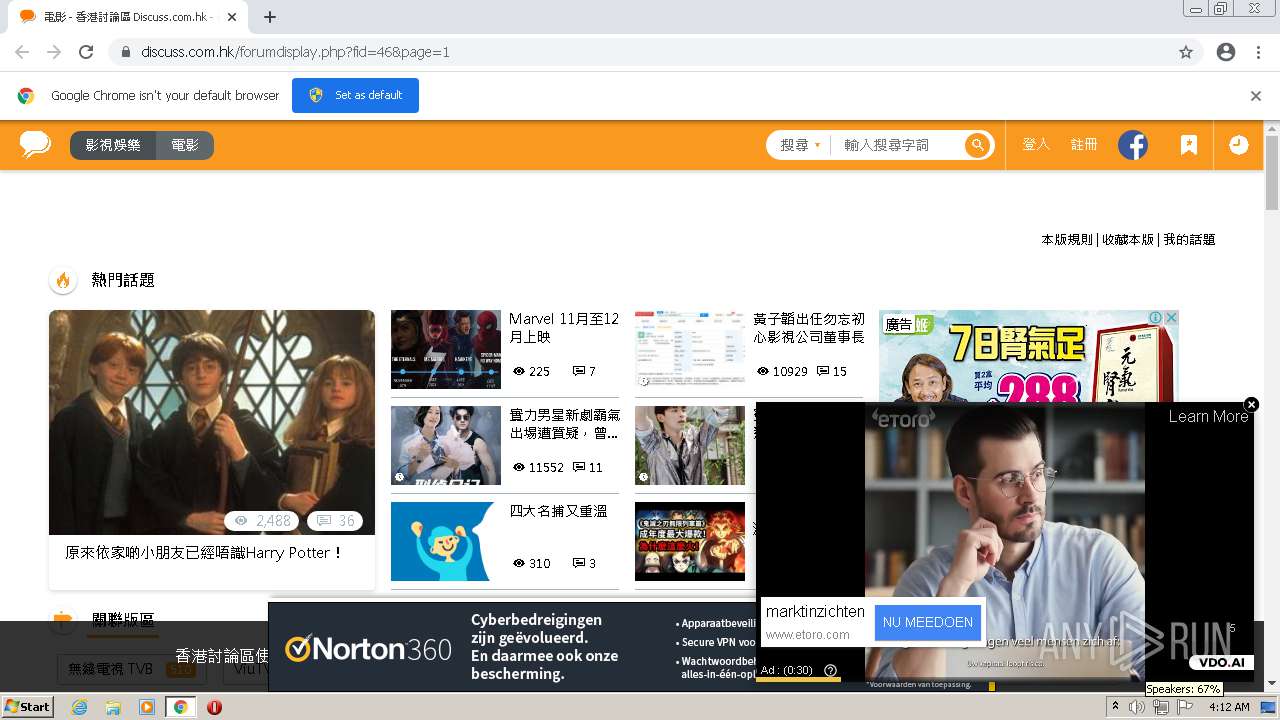Click the NU MEEDOEN button
Image resolution: width=1280 pixels, height=720 pixels.
coord(928,622)
